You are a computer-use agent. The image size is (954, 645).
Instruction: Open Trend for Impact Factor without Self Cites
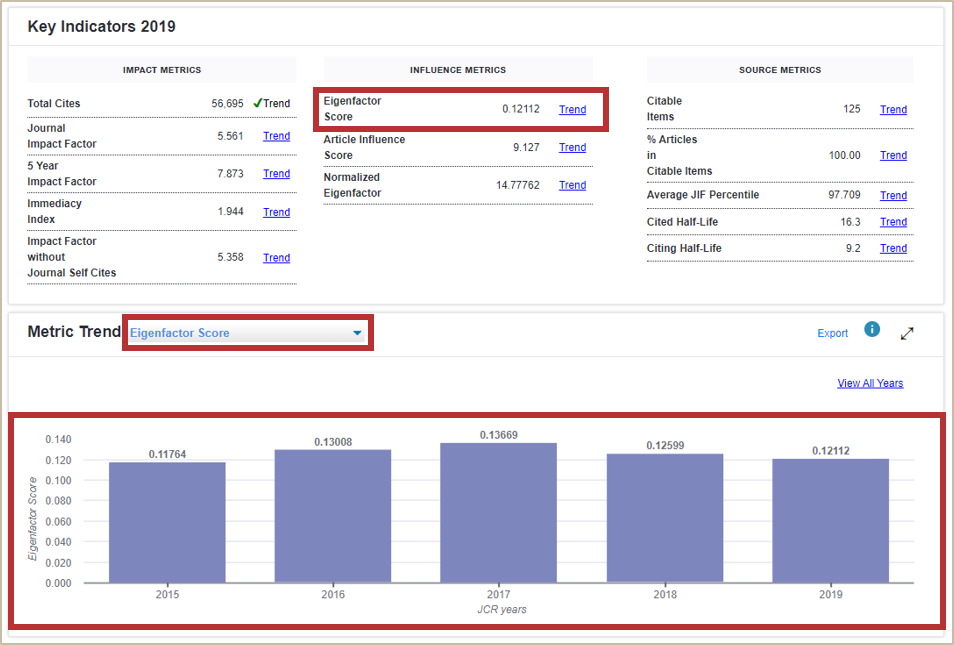(x=276, y=258)
